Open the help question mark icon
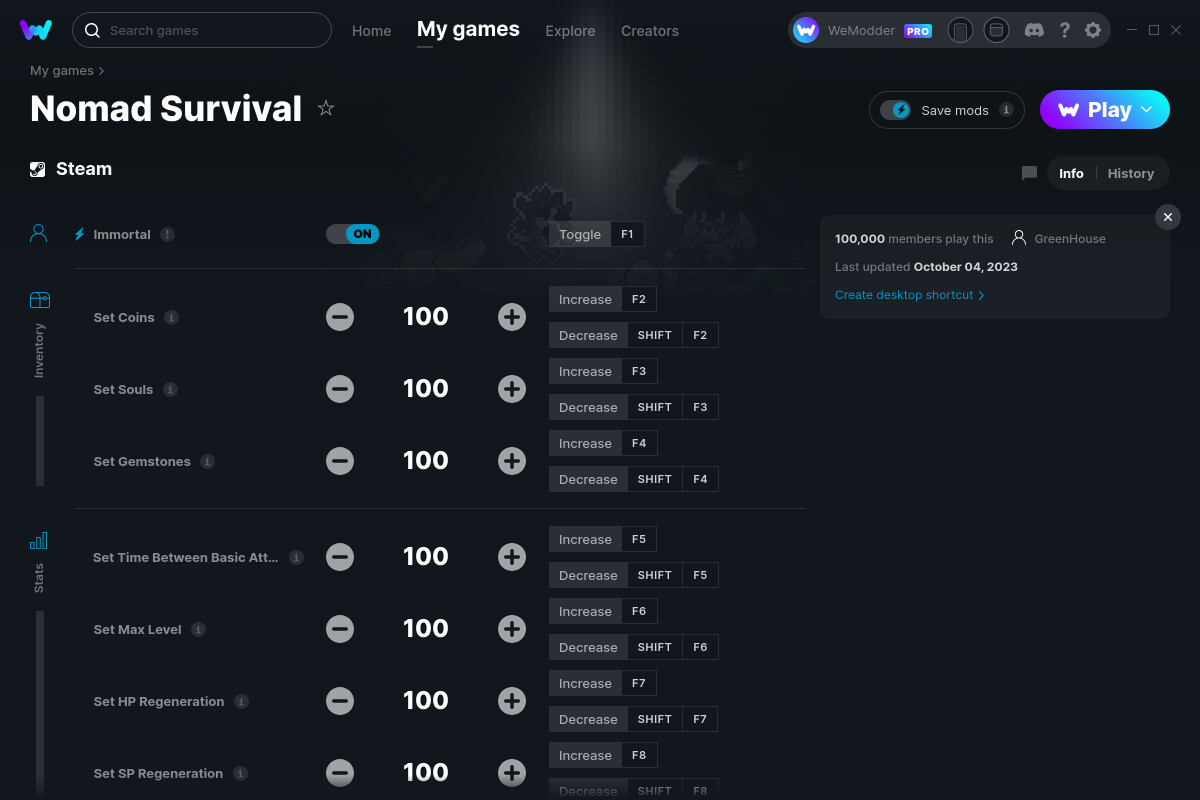Viewport: 1200px width, 800px height. (x=1064, y=30)
